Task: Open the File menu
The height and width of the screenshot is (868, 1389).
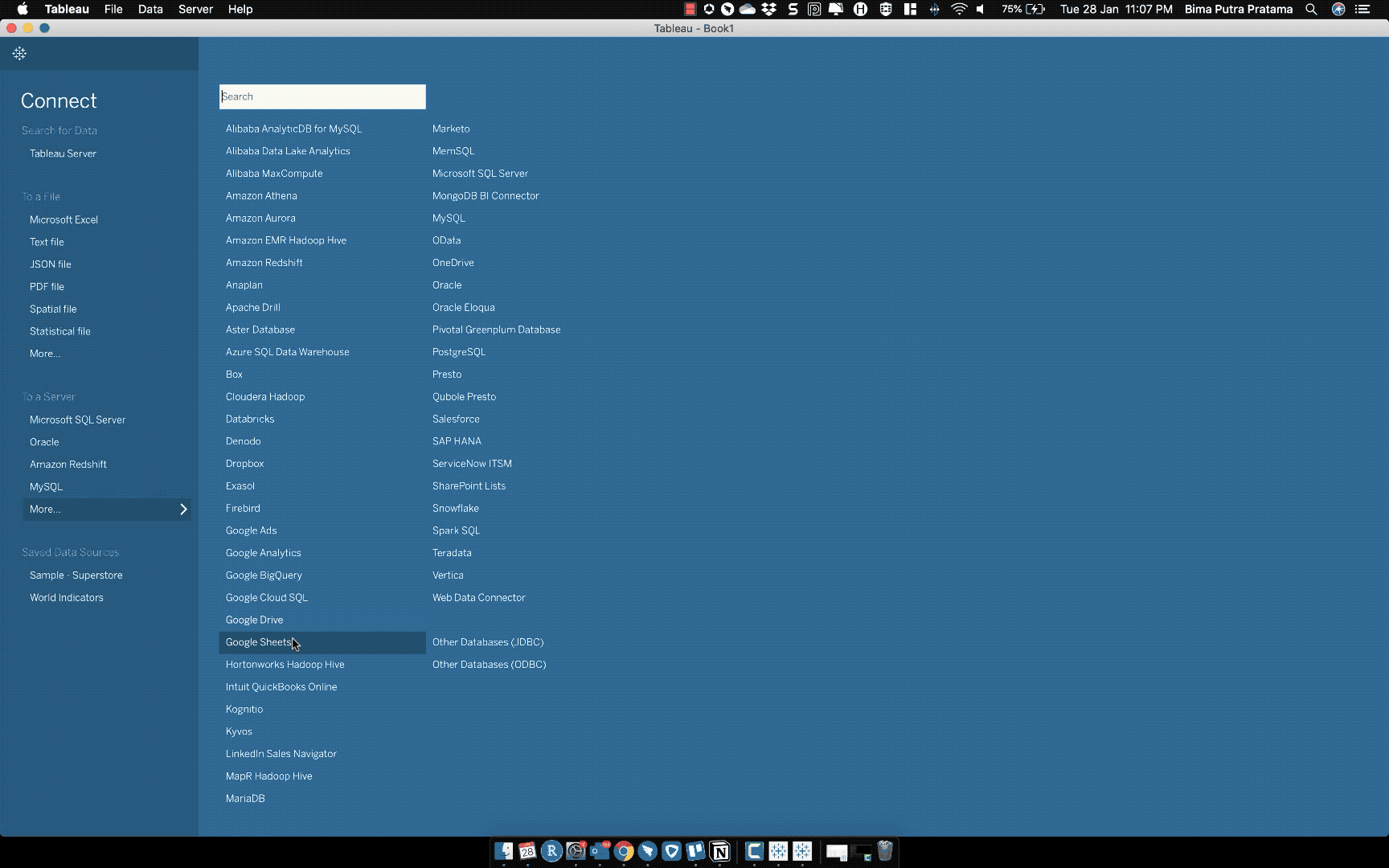Action: [113, 10]
